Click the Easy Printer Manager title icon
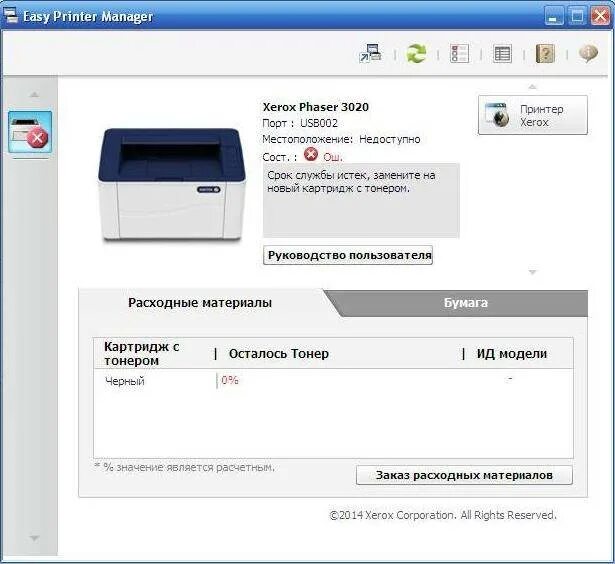Viewport: 615px width, 564px height. tap(11, 15)
